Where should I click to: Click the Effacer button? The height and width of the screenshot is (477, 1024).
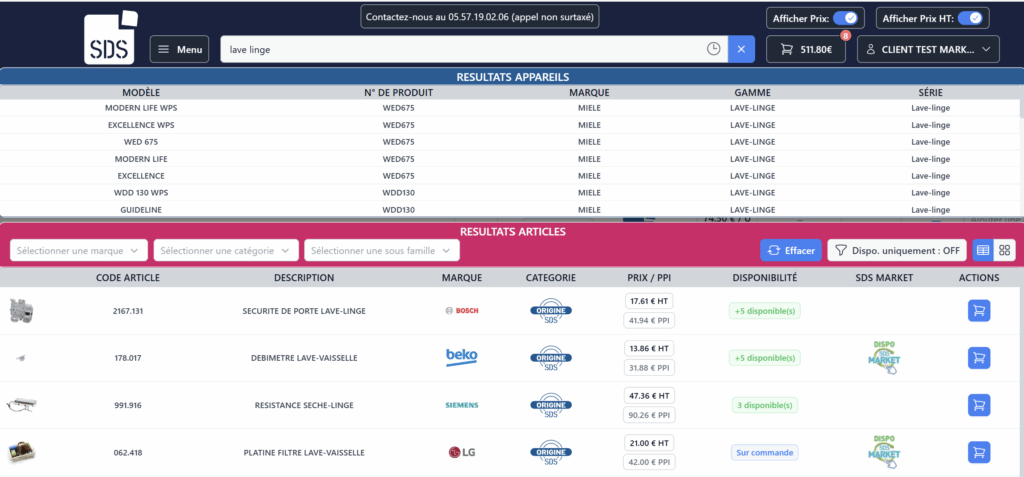pos(791,250)
